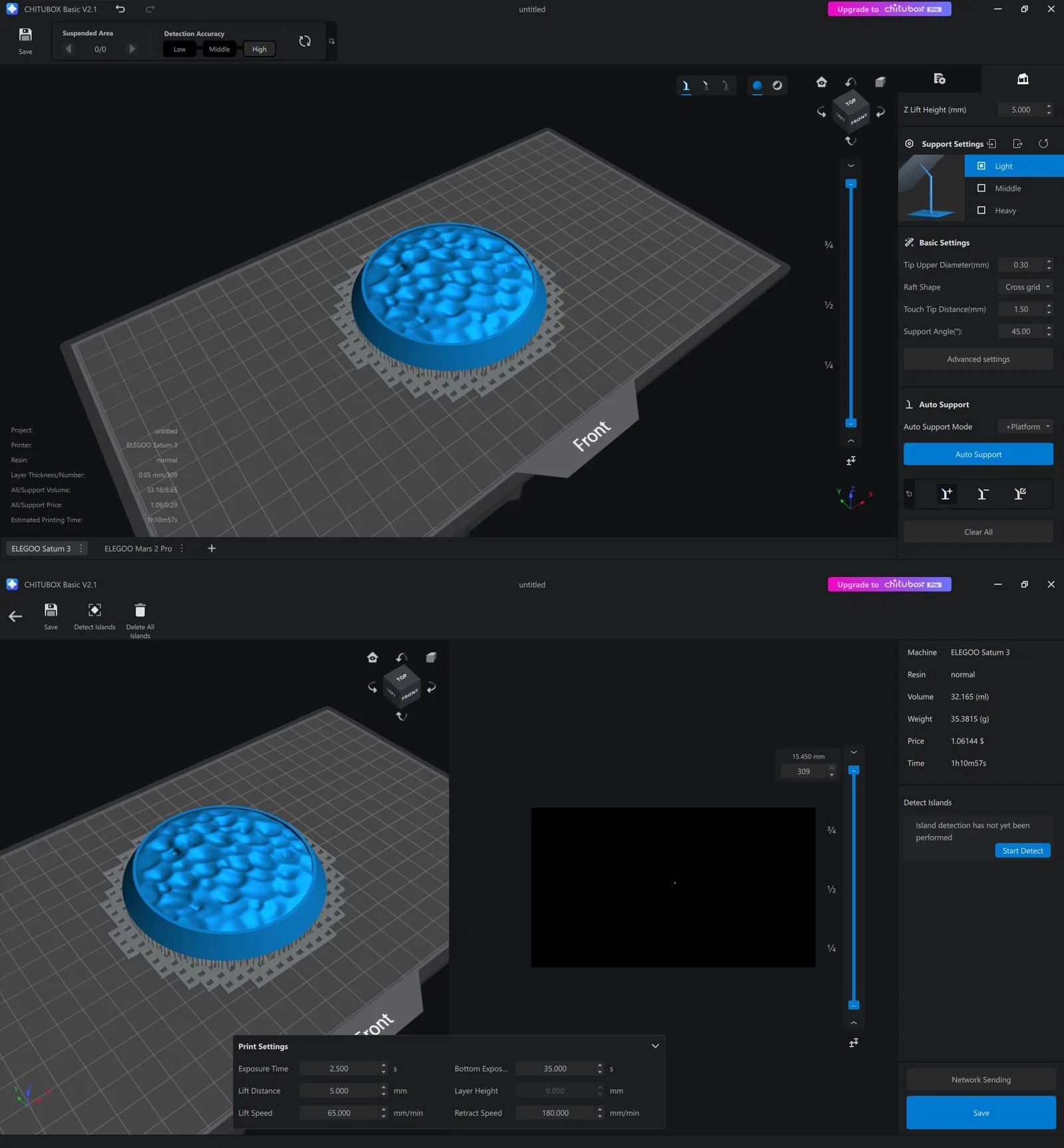The width and height of the screenshot is (1064, 1148).
Task: Click export icon in Support Settings header
Action: tap(1017, 144)
